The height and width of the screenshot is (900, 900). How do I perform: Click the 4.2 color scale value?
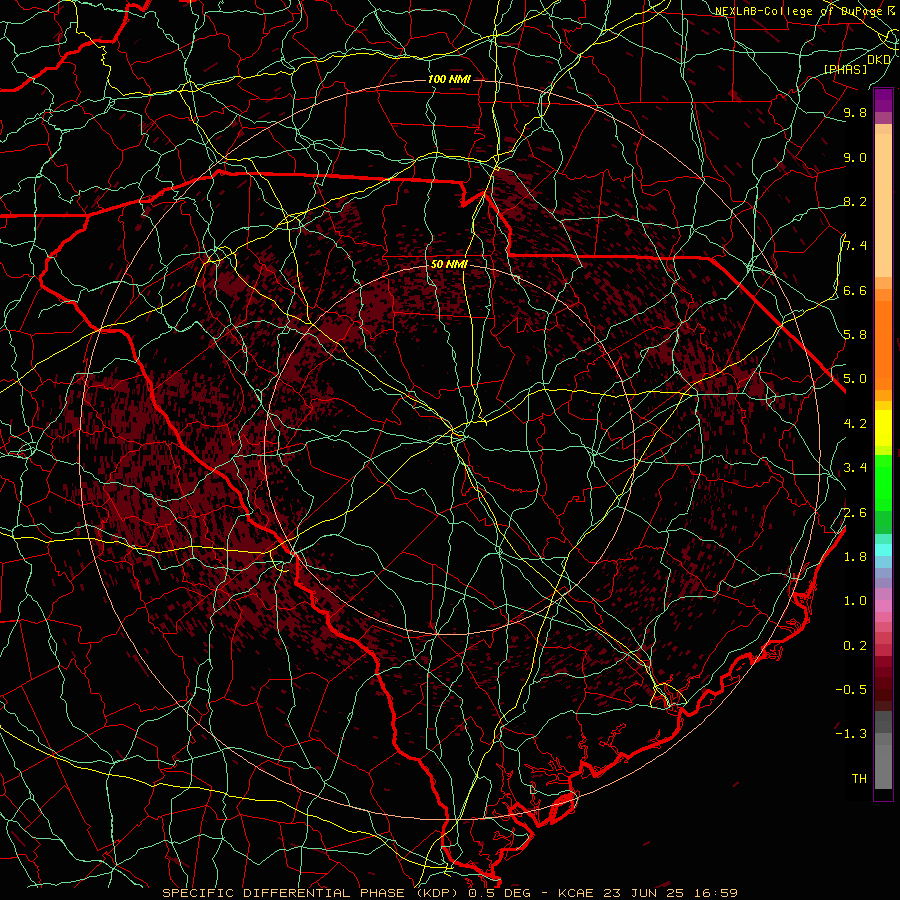[x=855, y=424]
